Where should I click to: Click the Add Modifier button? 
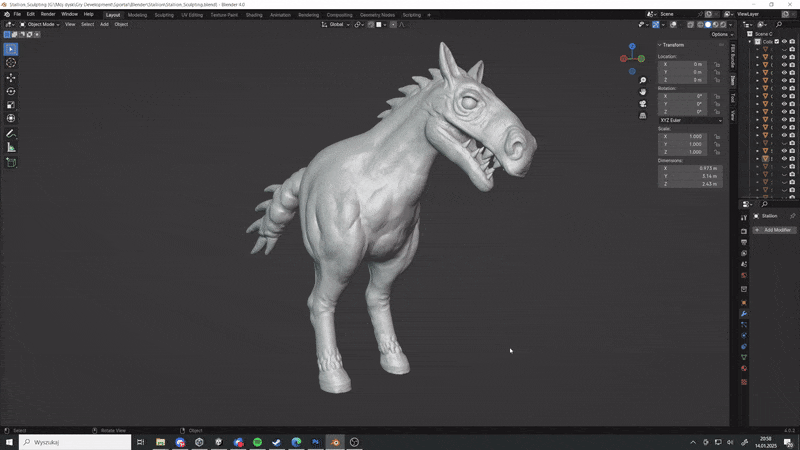tap(774, 230)
